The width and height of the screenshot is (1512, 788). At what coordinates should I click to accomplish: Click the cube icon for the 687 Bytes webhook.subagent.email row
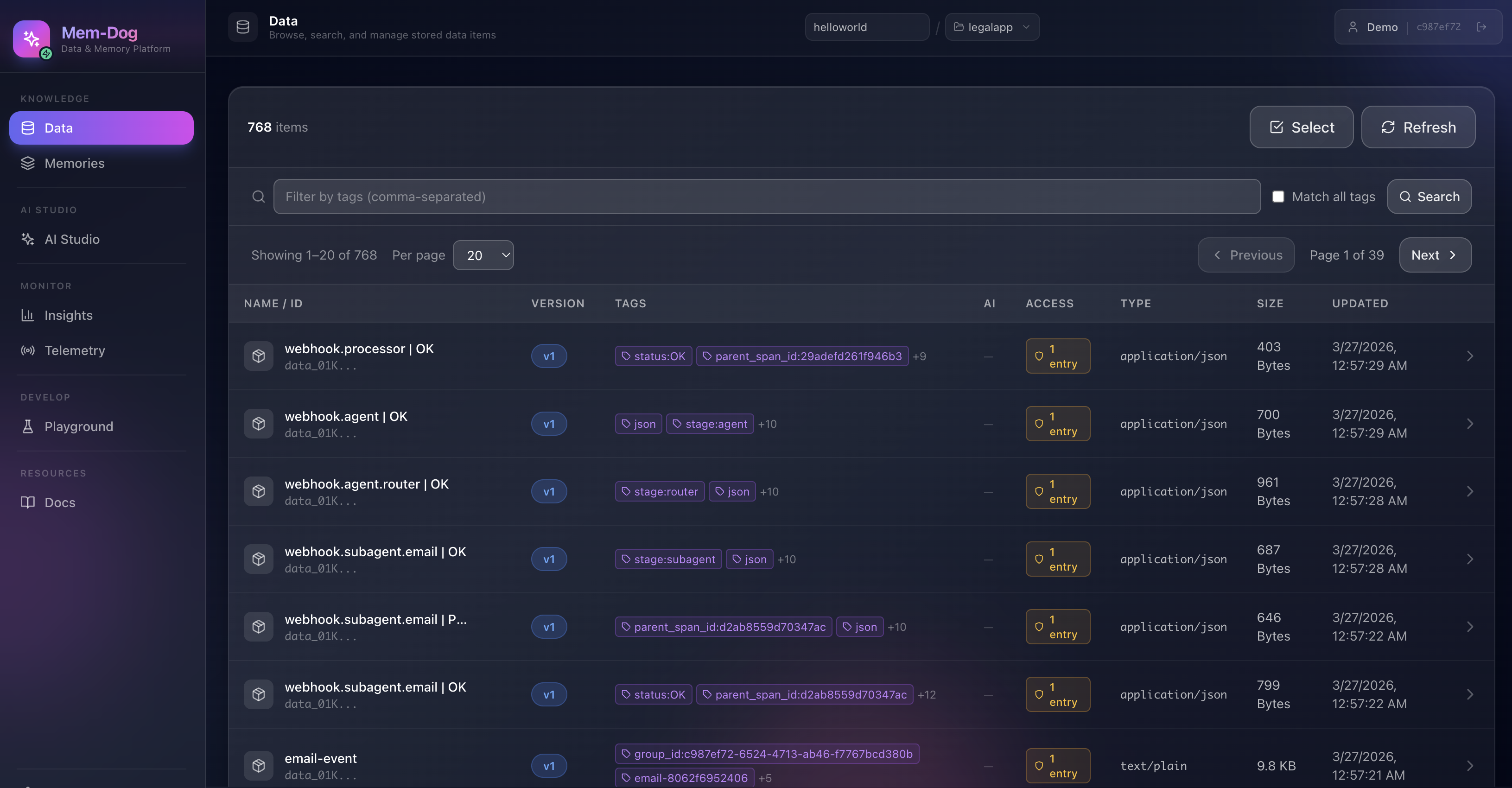pyautogui.click(x=258, y=559)
